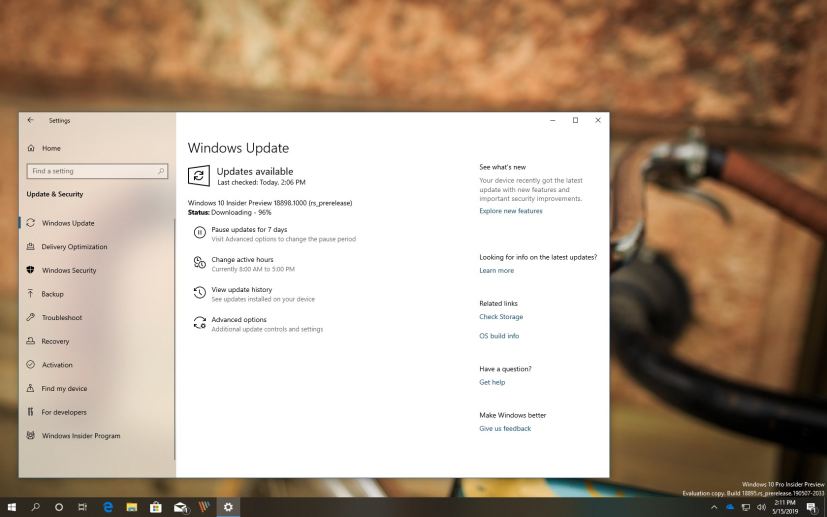Click the Update & Security heading
The height and width of the screenshot is (517, 827).
55,194
